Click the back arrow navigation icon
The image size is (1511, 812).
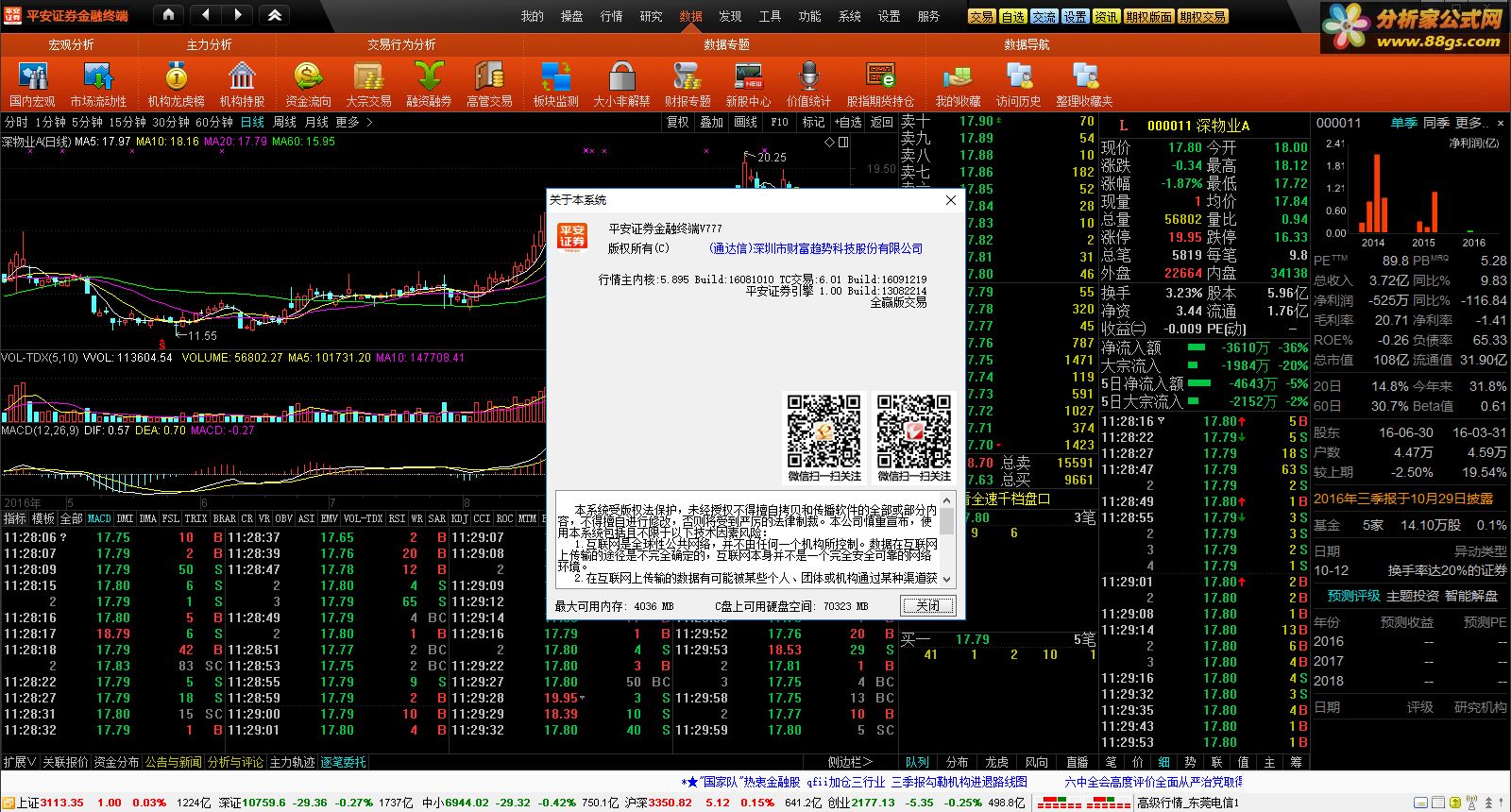[206, 15]
